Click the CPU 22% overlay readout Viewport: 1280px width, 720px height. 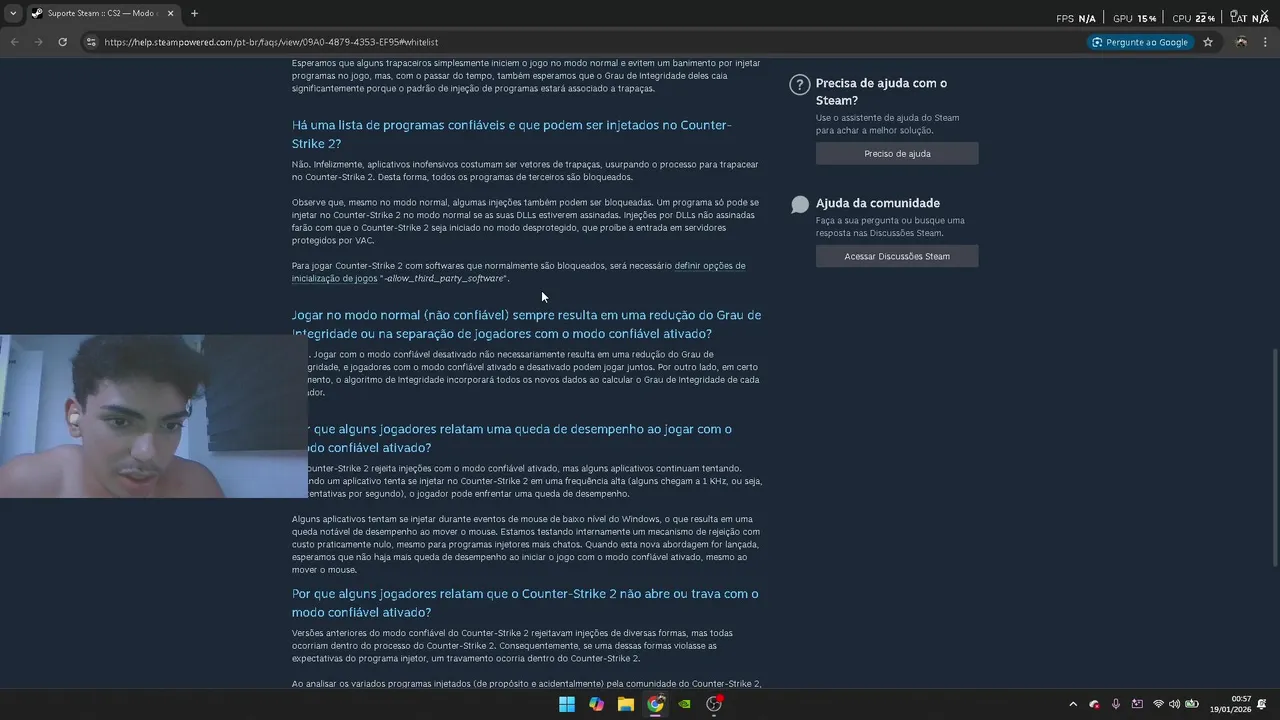point(1194,18)
